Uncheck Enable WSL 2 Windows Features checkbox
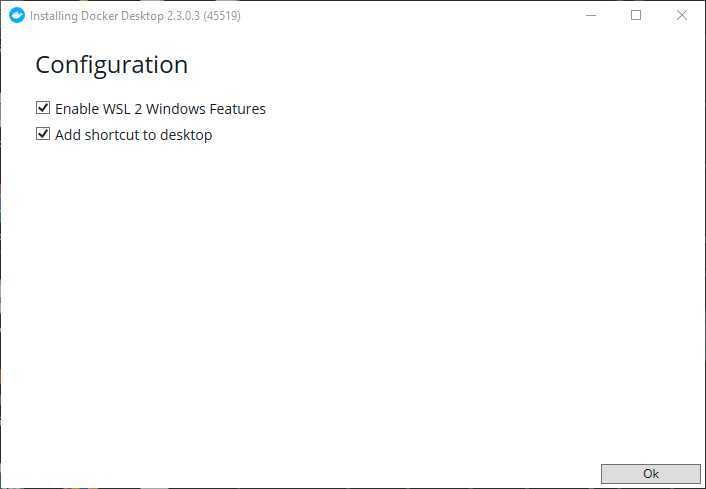 43,108
